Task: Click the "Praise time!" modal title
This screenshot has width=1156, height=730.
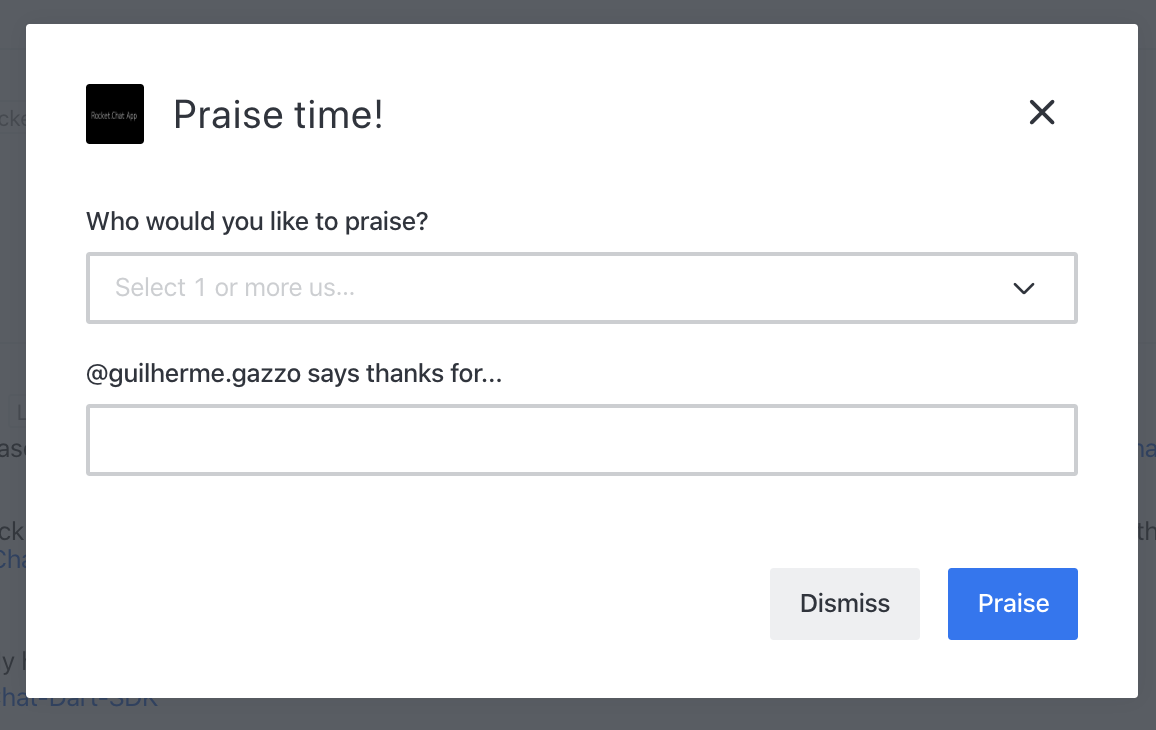Action: click(x=278, y=114)
